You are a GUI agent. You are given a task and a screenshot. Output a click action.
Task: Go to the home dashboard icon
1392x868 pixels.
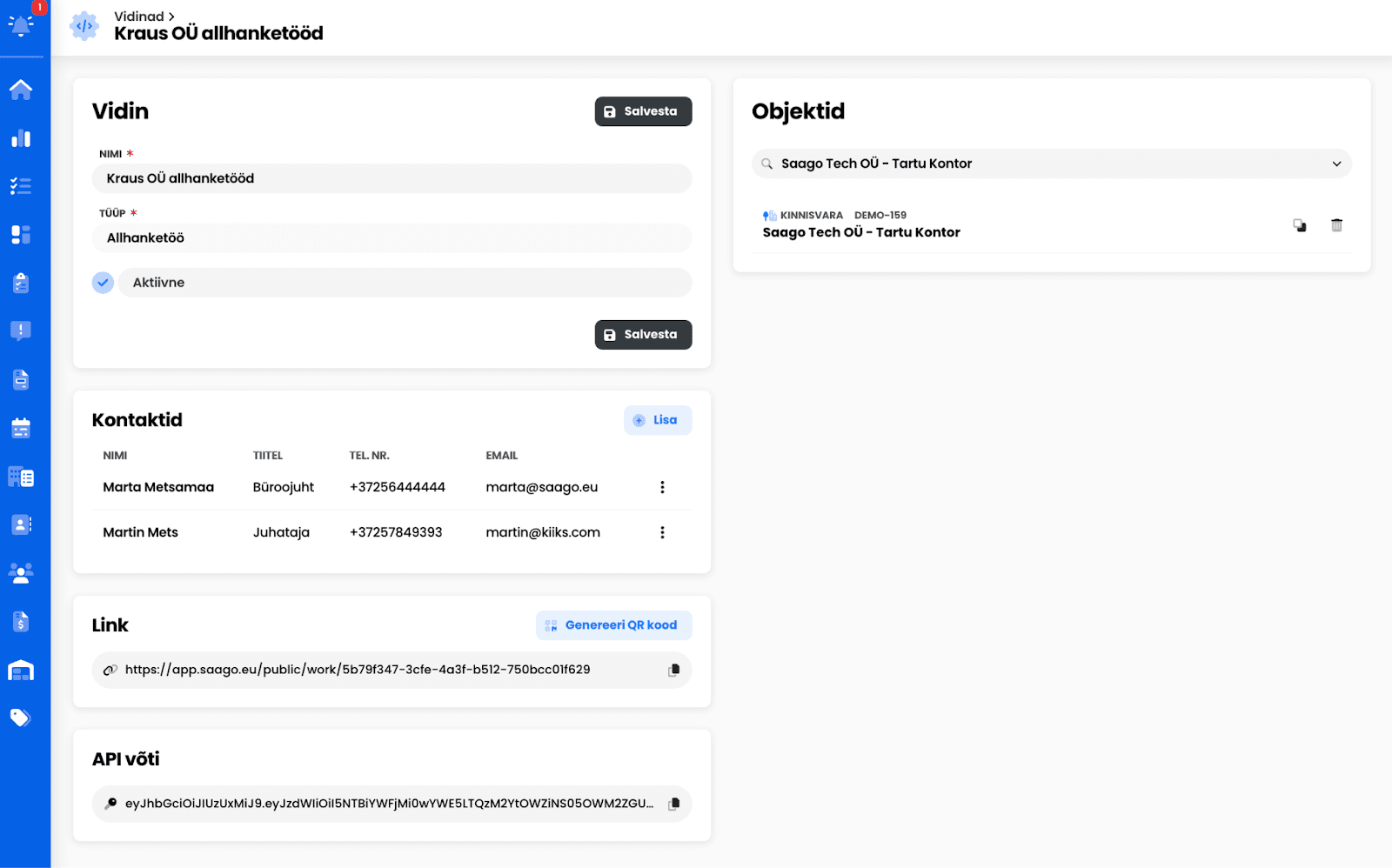point(21,90)
